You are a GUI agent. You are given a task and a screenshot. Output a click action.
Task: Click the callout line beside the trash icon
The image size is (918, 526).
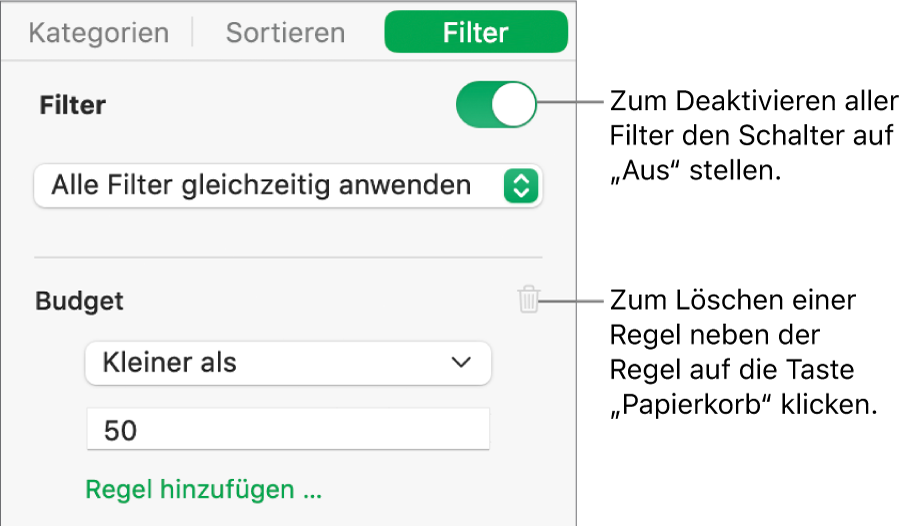click(x=572, y=299)
